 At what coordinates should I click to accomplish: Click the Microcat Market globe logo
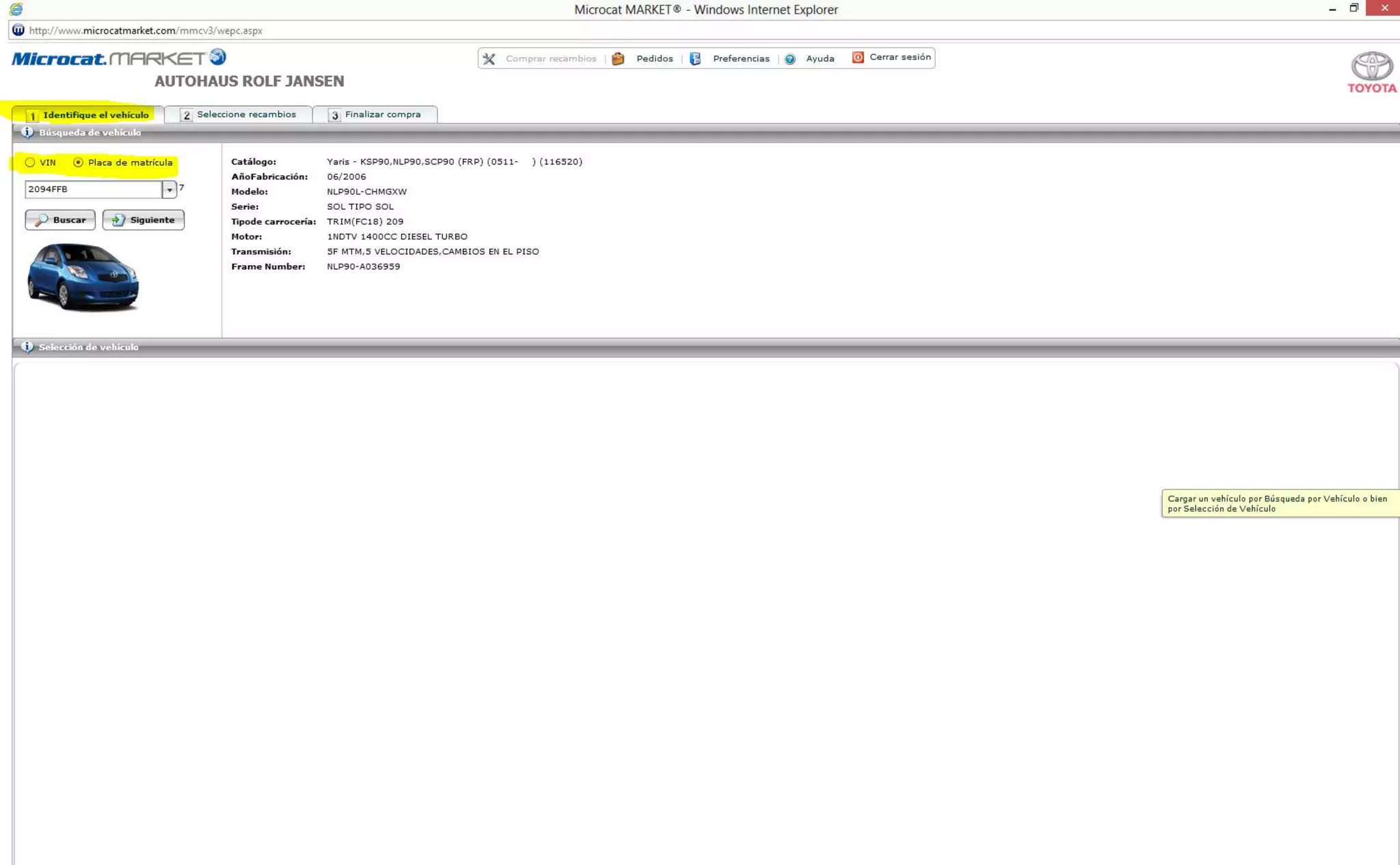pos(217,57)
